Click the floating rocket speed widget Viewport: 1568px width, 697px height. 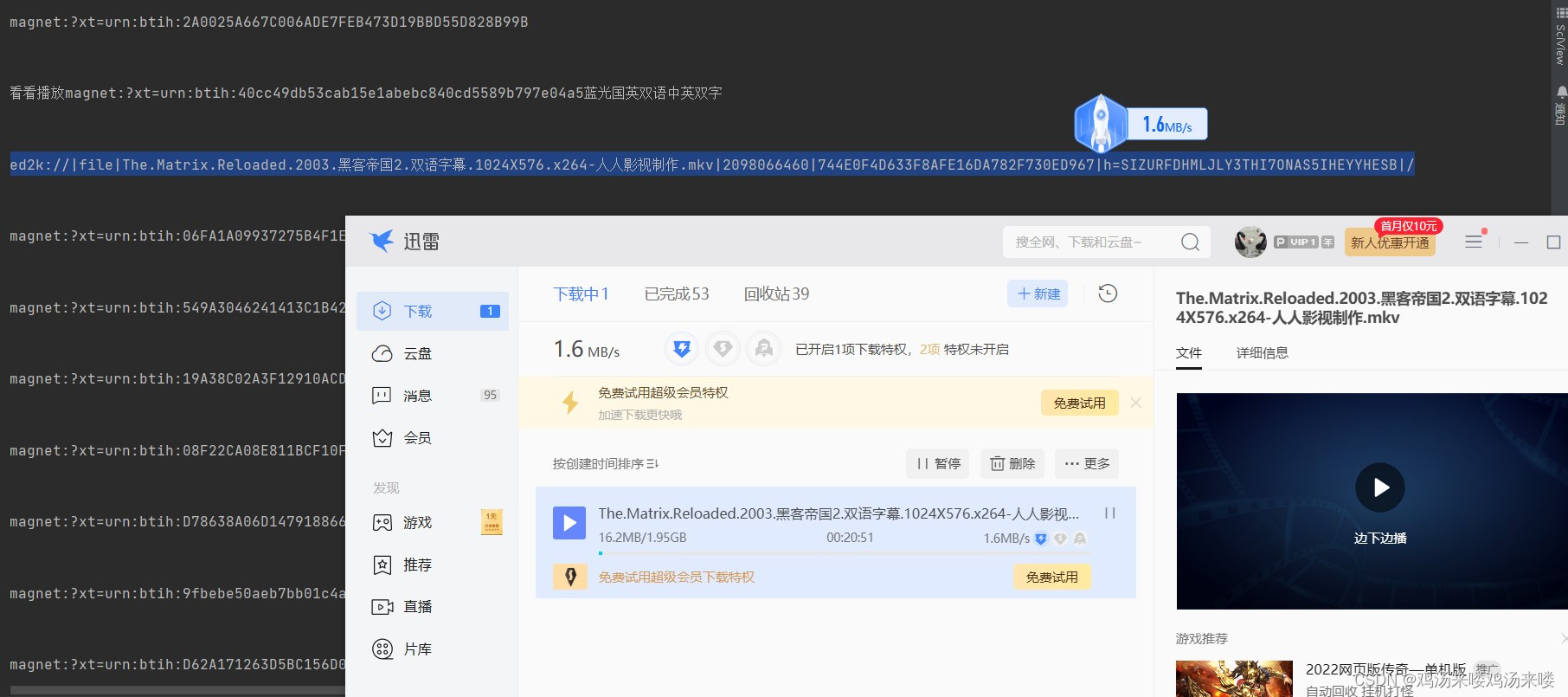coord(1140,124)
